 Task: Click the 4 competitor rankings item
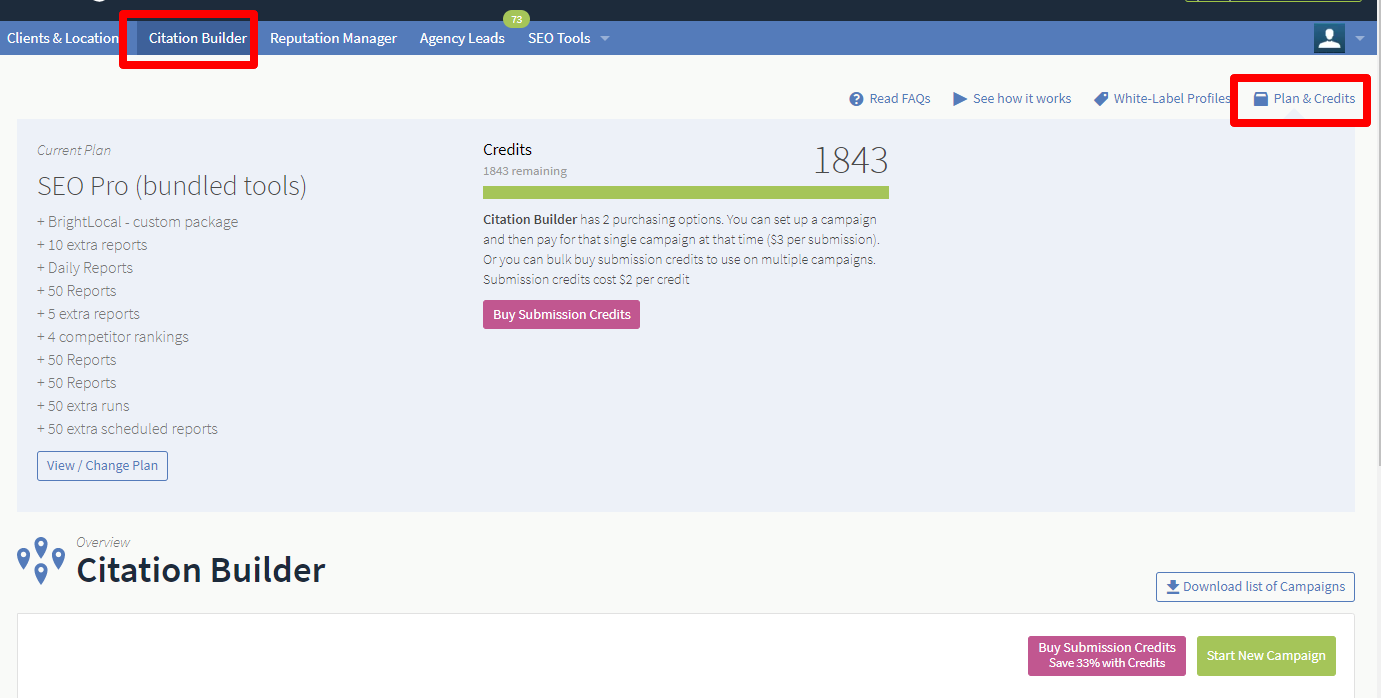[x=113, y=337]
